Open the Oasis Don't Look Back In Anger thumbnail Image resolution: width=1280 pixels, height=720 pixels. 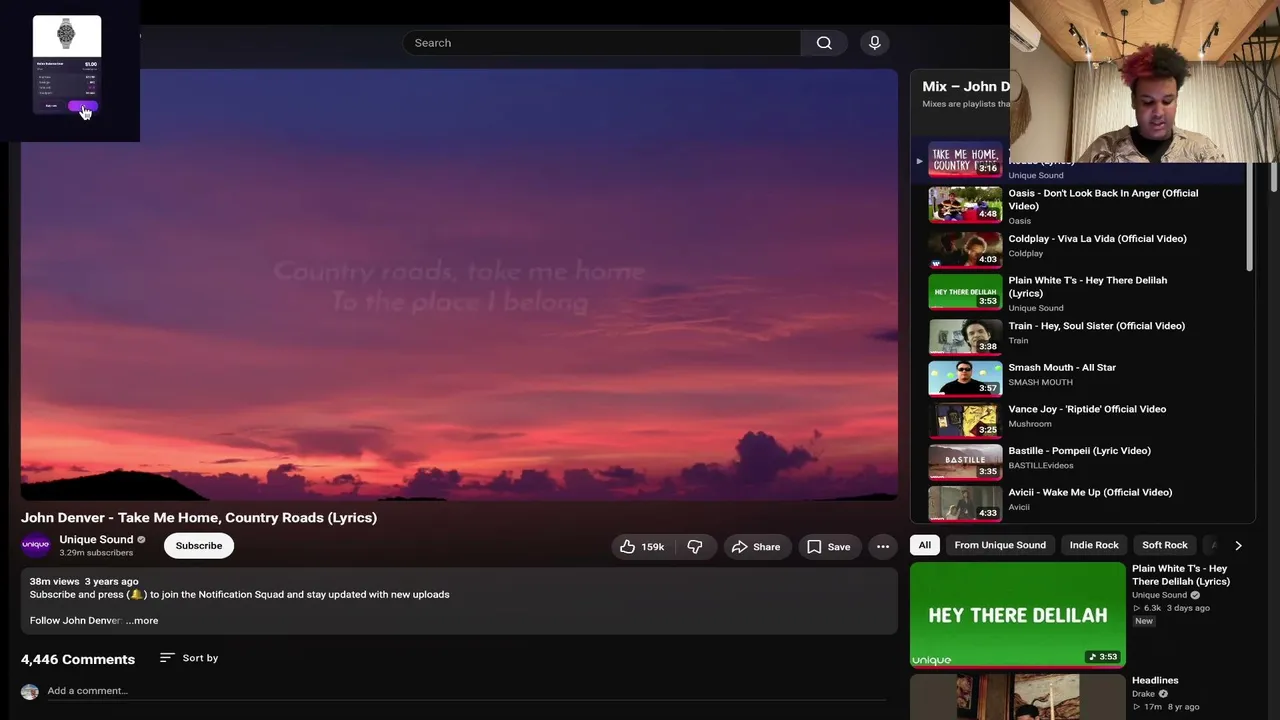point(965,204)
